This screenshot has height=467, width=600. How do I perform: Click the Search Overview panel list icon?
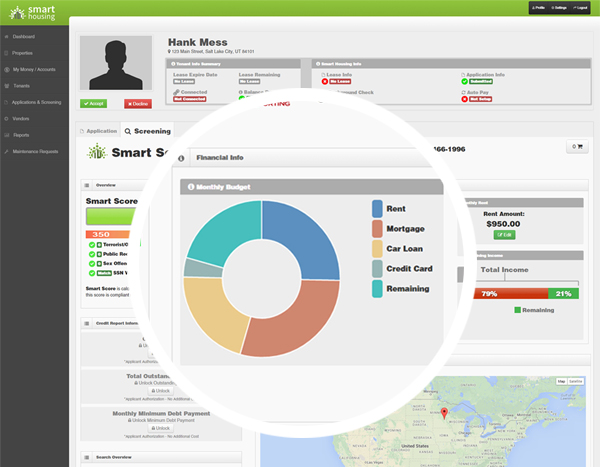[87, 457]
